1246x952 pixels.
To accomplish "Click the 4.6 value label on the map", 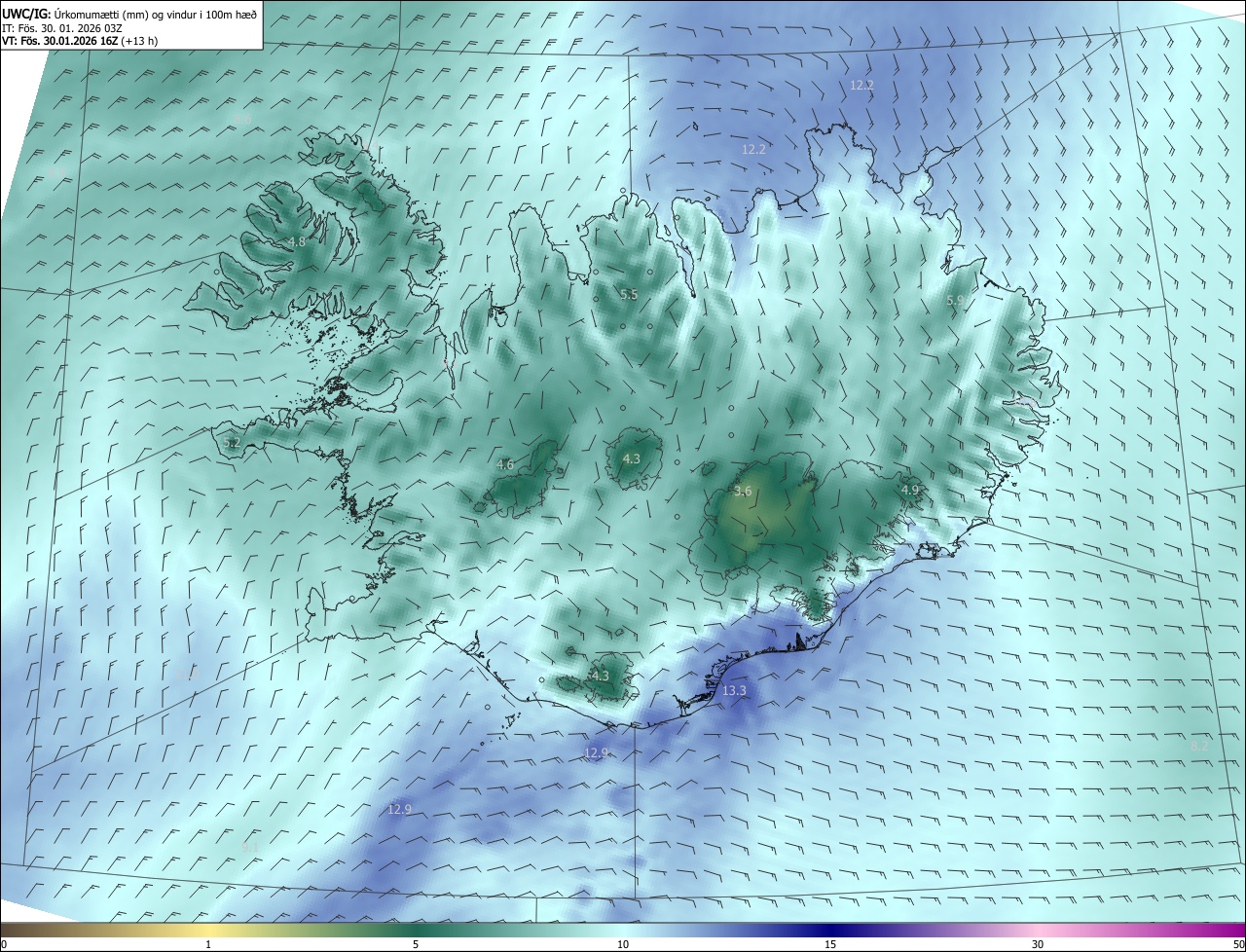I will coord(504,465).
